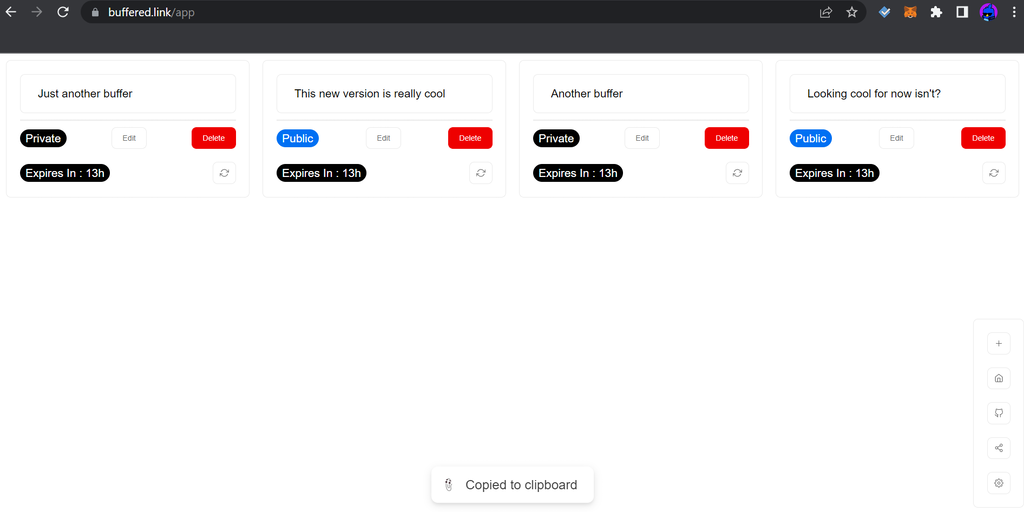Click 'Expires In : 13h' on 'This new version' card

pyautogui.click(x=321, y=173)
